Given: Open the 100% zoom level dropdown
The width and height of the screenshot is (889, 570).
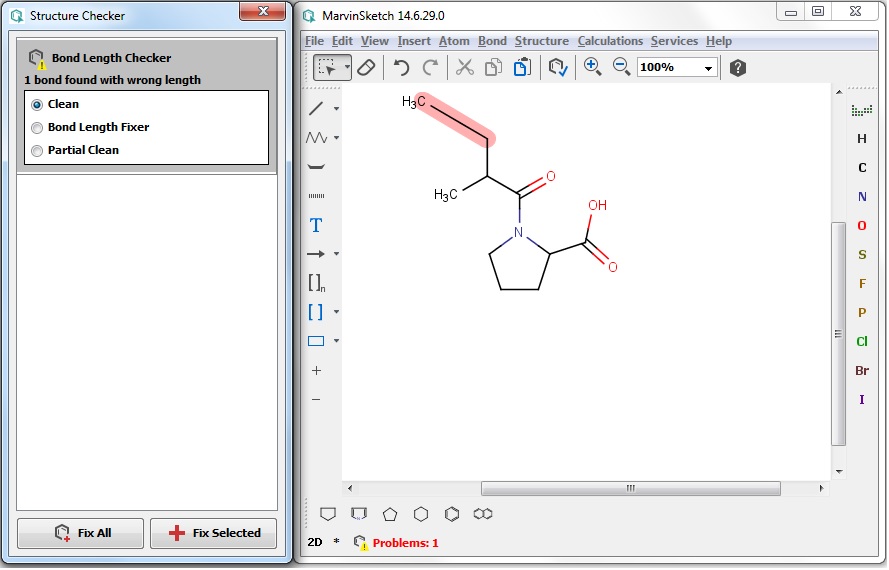Looking at the screenshot, I should [x=709, y=68].
